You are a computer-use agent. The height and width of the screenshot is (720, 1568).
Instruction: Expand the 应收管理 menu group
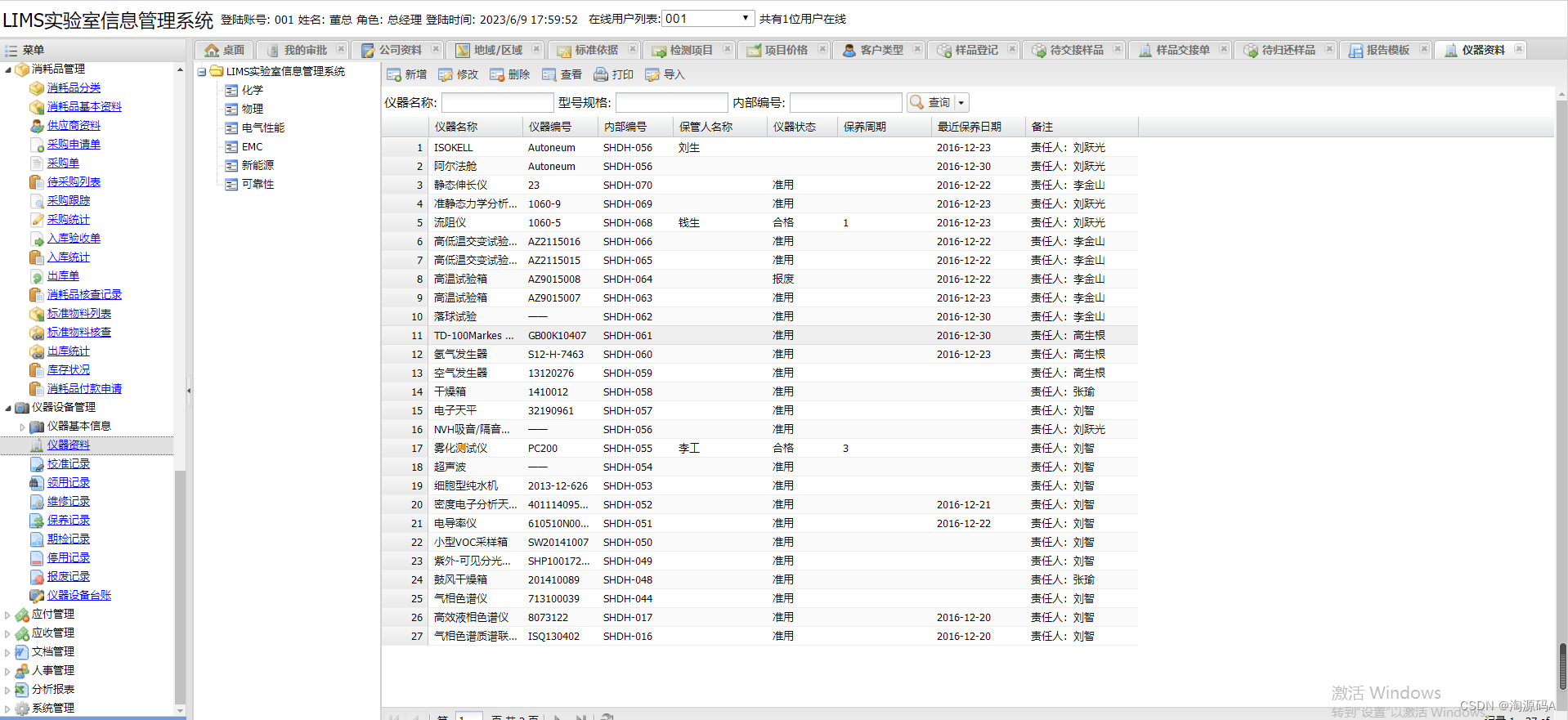pos(8,633)
